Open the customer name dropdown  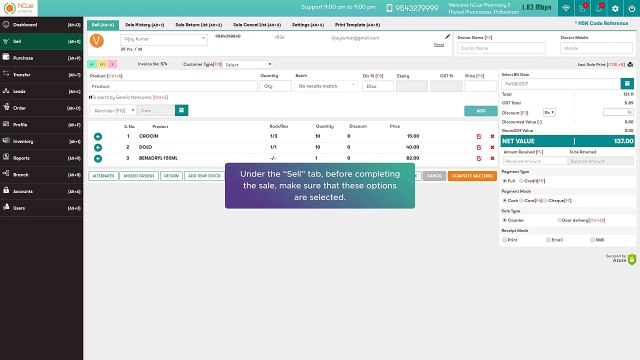164,39
